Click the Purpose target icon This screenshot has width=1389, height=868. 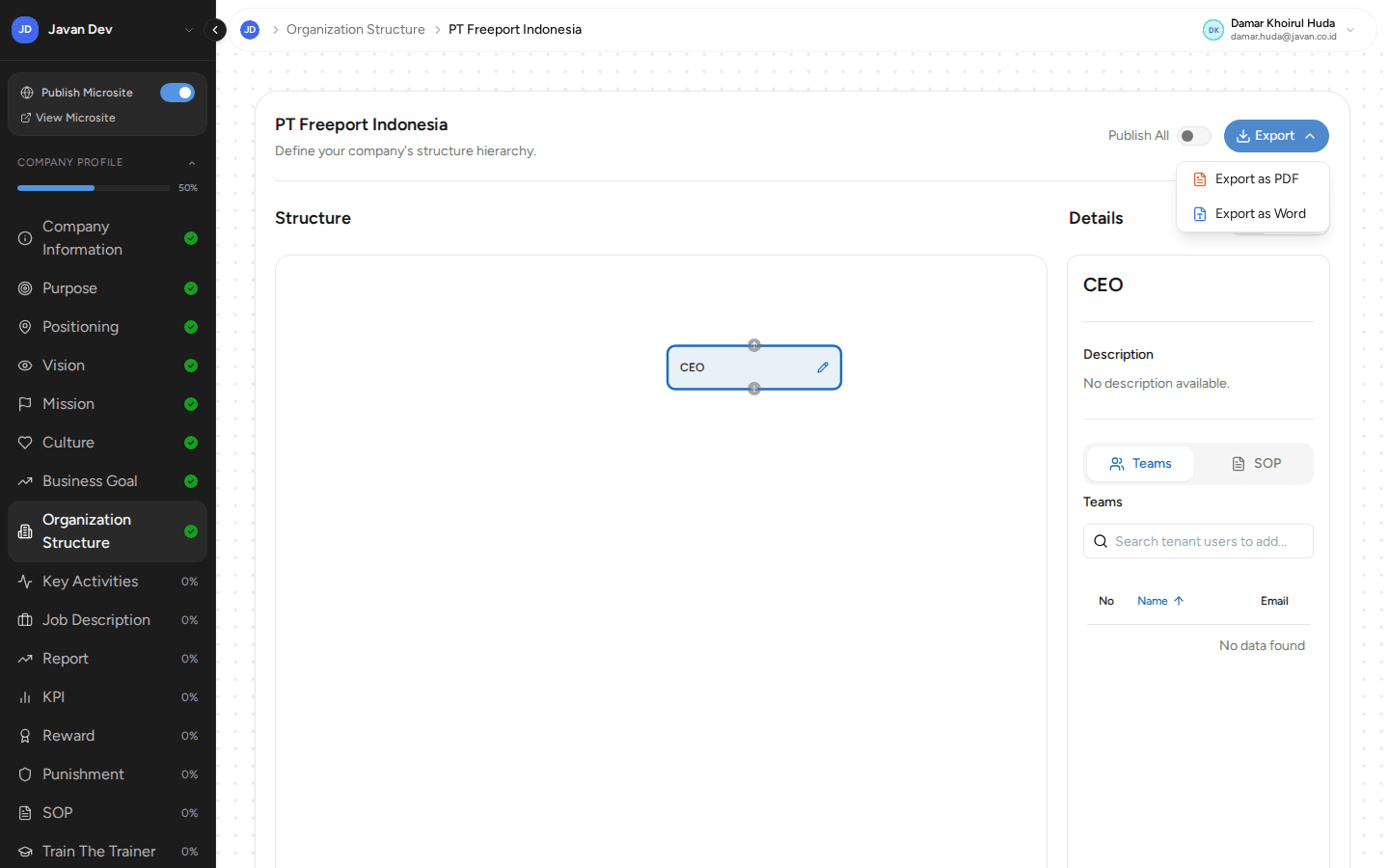pyautogui.click(x=25, y=288)
